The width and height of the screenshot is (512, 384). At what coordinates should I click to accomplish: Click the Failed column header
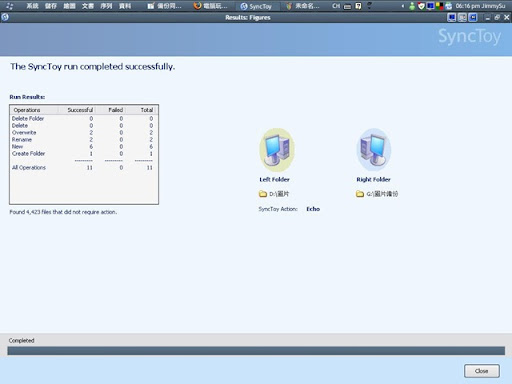pyautogui.click(x=110, y=110)
